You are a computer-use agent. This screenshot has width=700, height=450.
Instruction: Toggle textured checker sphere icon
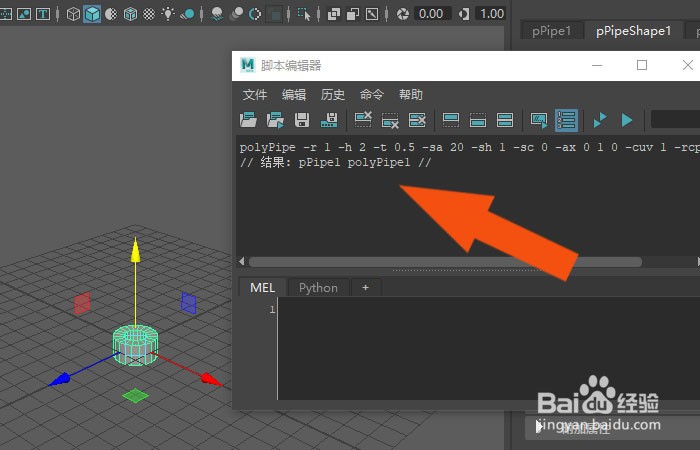(149, 14)
